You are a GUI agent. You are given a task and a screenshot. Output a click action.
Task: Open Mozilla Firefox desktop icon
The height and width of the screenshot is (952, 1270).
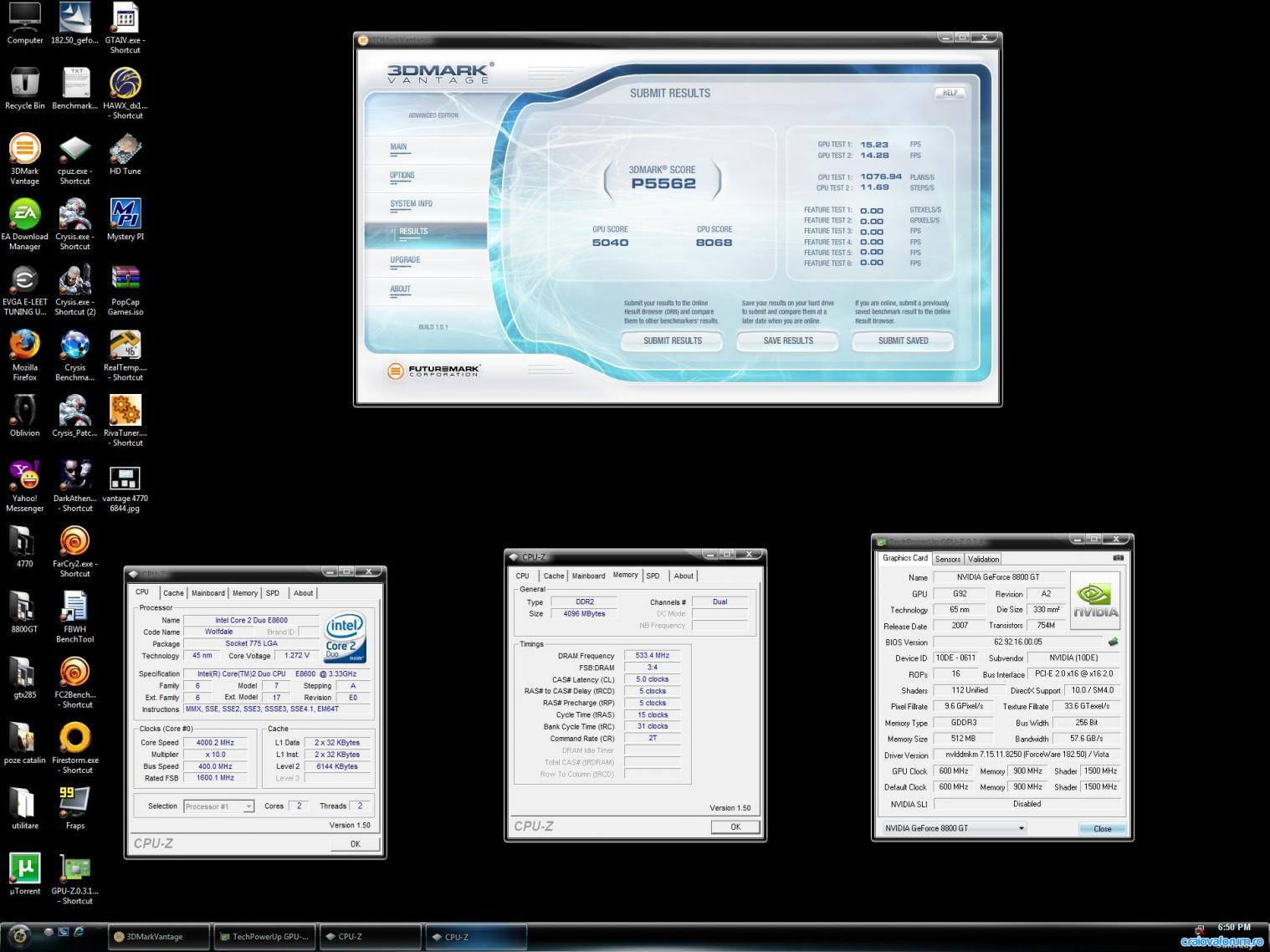pyautogui.click(x=24, y=355)
